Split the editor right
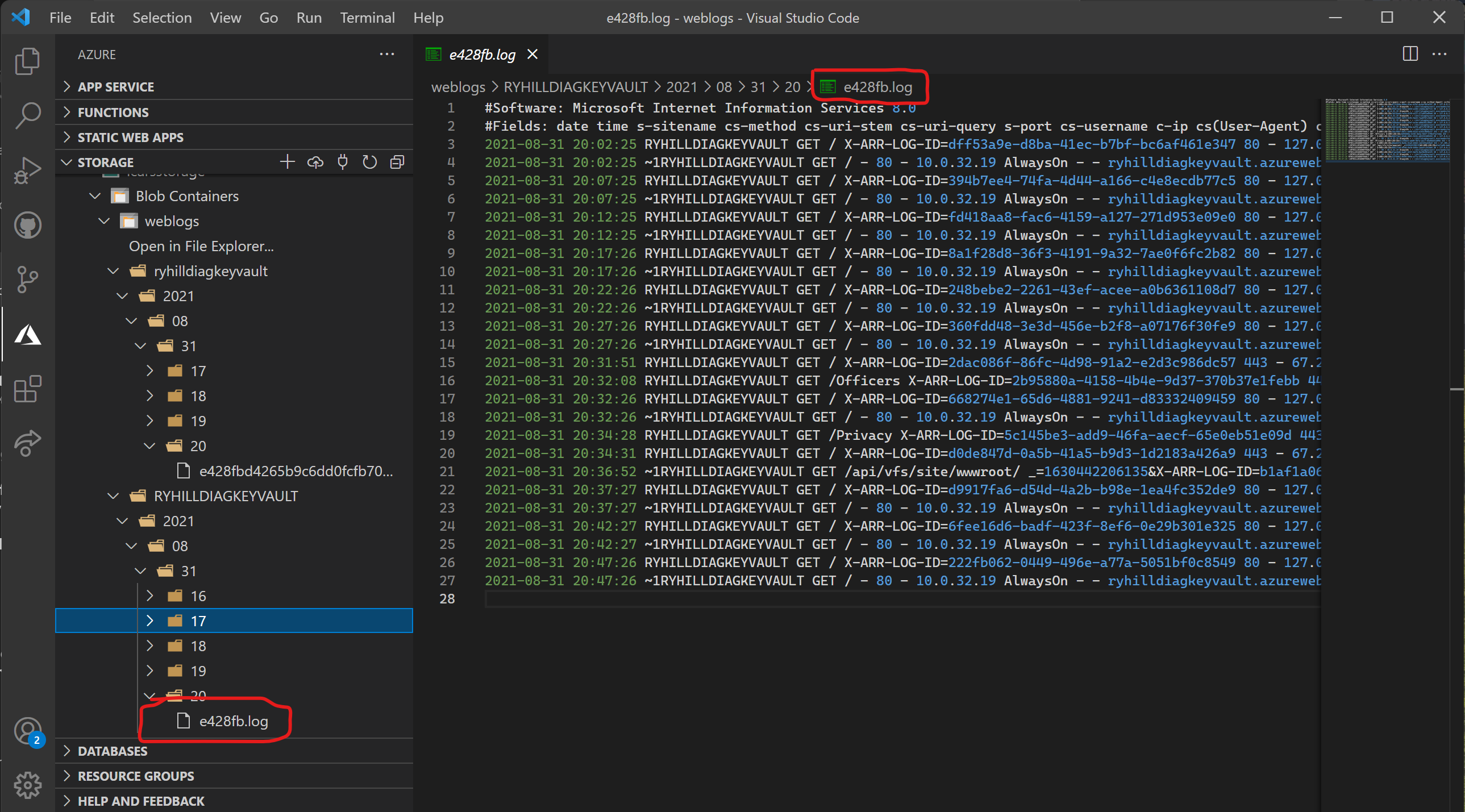Screen dimensions: 1465x812 coord(1410,54)
